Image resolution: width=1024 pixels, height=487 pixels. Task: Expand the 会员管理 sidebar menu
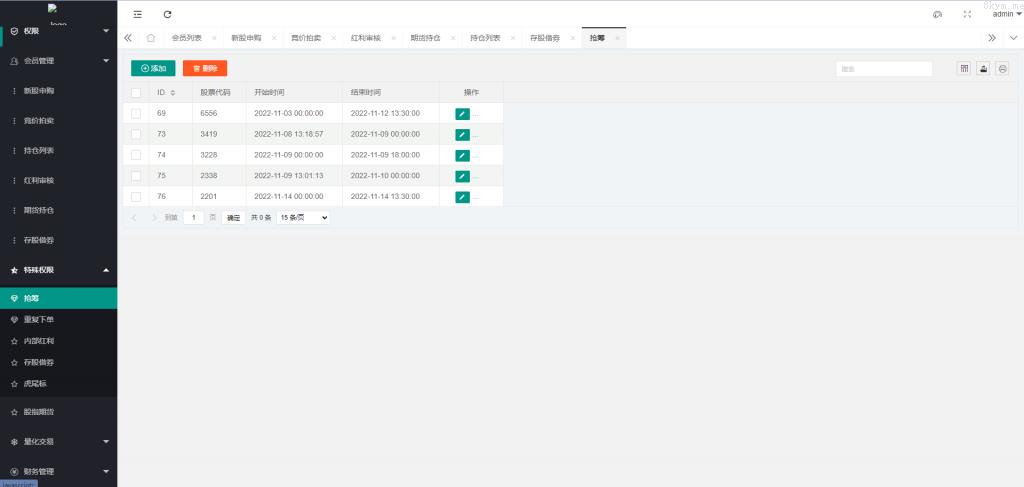click(x=58, y=61)
